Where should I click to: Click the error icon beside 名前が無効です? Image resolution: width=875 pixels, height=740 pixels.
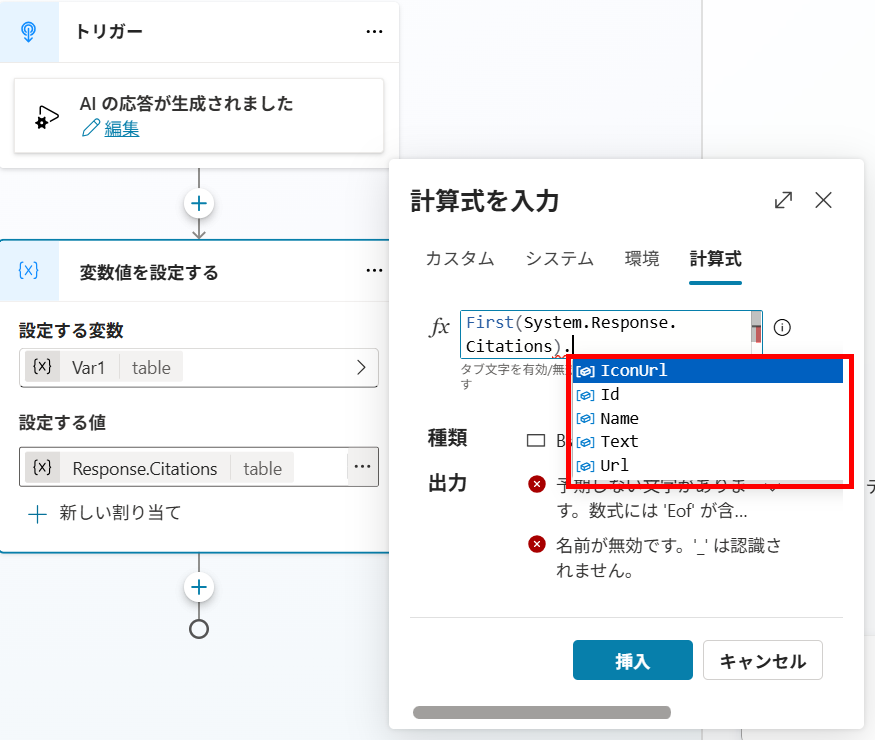point(537,544)
